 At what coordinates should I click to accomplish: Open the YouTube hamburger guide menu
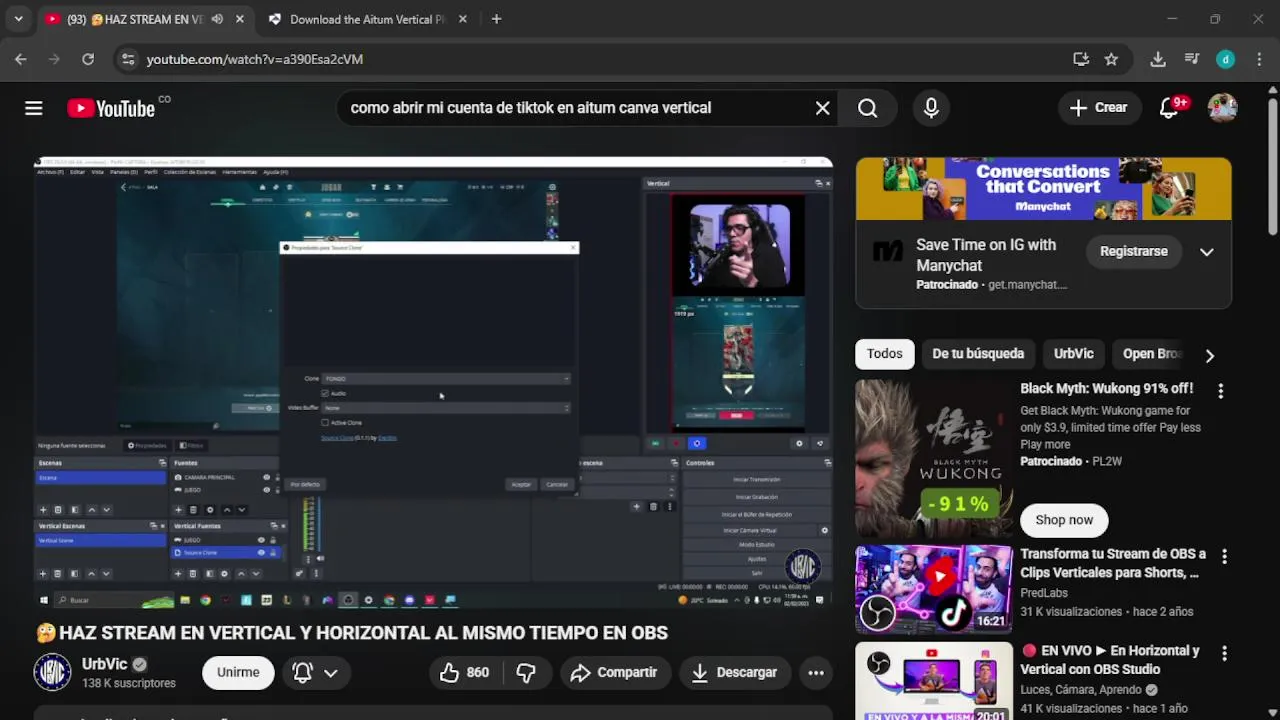click(34, 108)
